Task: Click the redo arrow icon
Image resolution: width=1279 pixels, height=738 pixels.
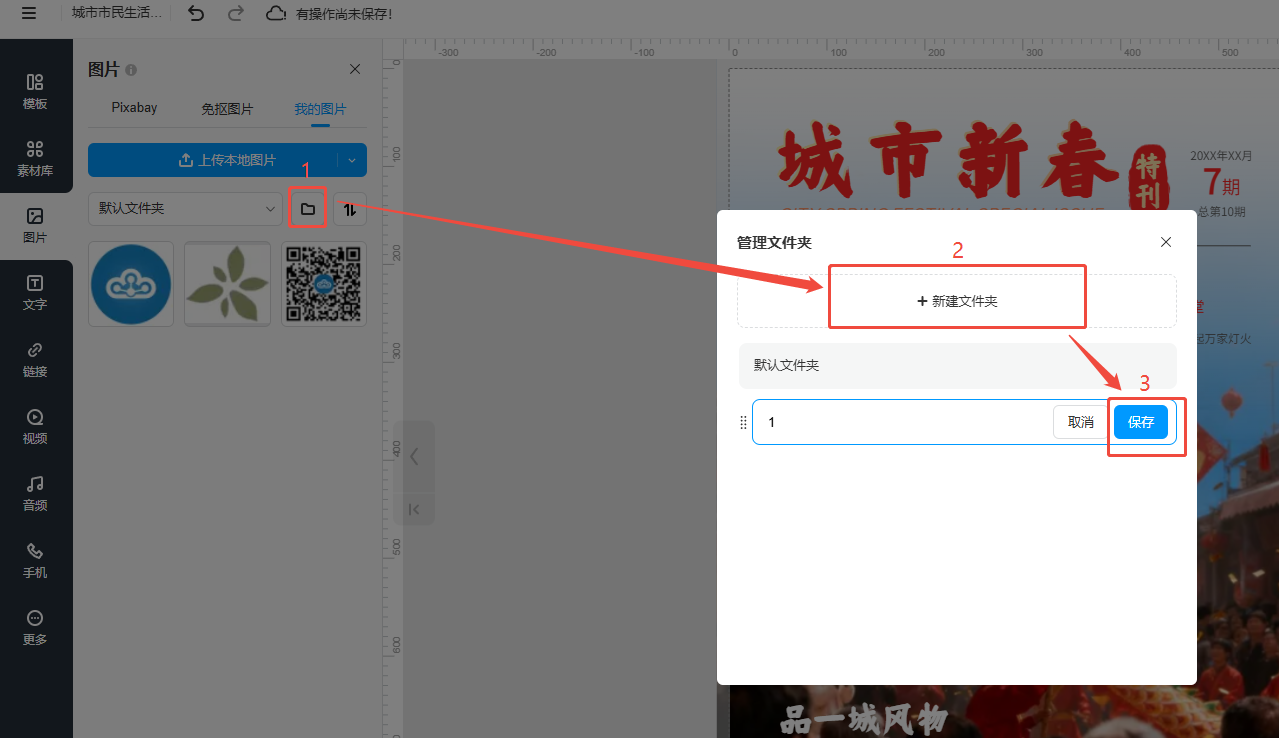Action: 236,13
